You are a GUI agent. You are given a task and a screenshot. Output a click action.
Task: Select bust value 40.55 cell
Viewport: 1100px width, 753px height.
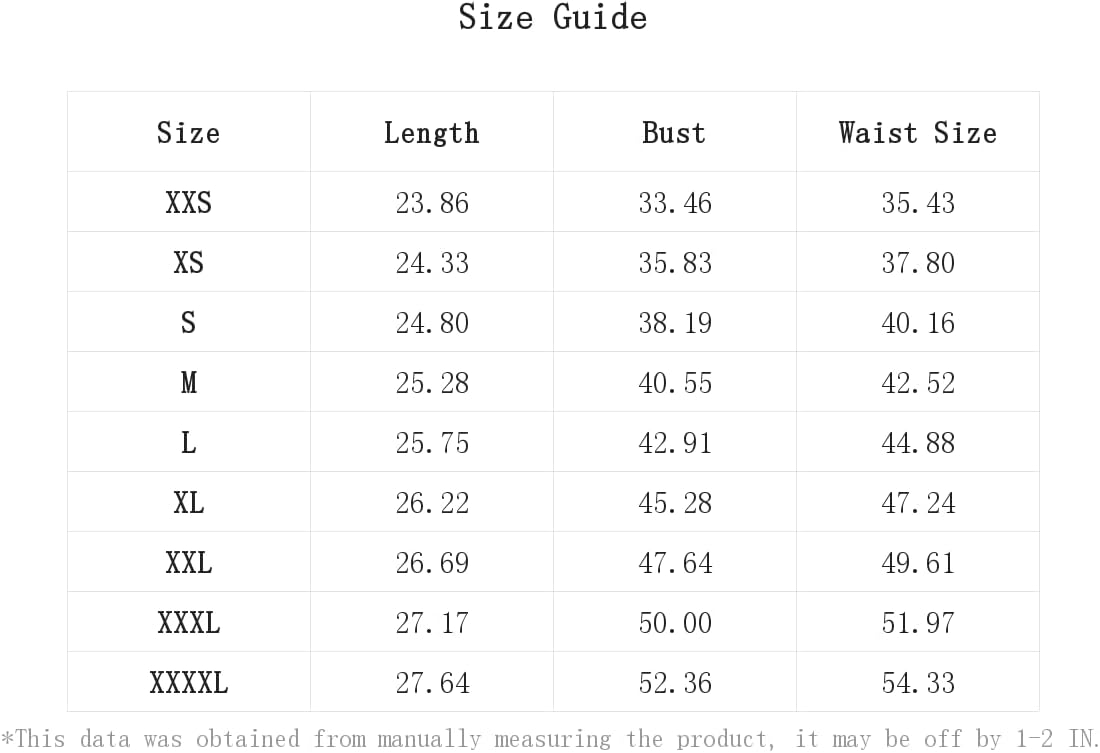coord(675,382)
